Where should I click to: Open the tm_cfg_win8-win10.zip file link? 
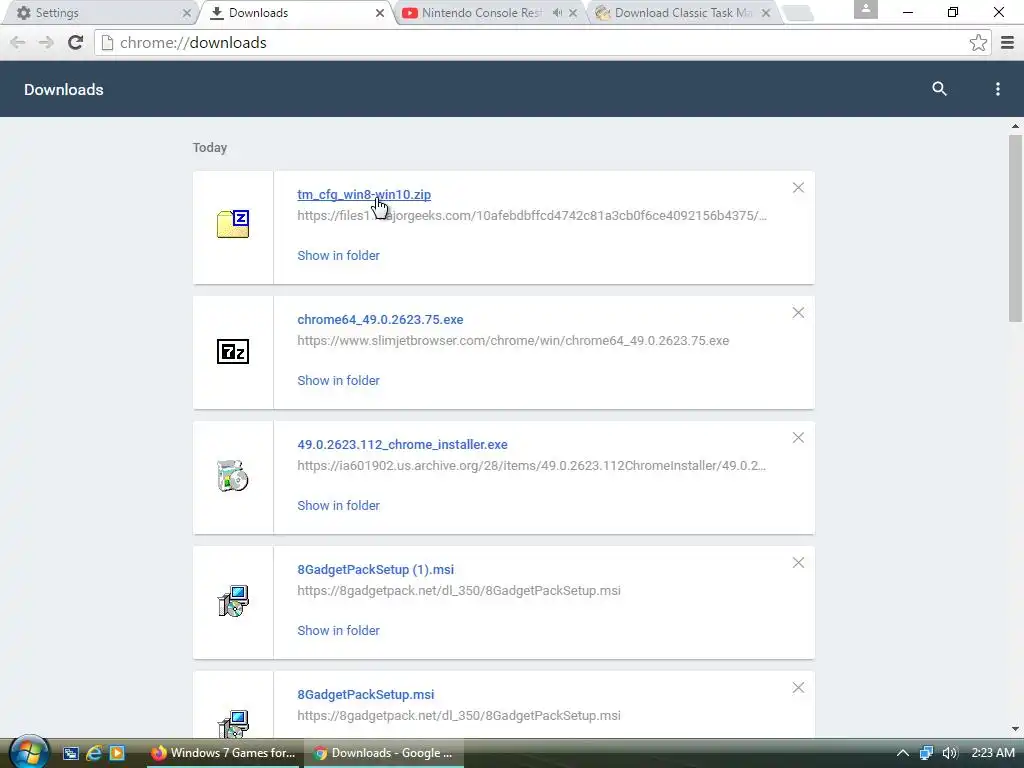click(x=364, y=195)
